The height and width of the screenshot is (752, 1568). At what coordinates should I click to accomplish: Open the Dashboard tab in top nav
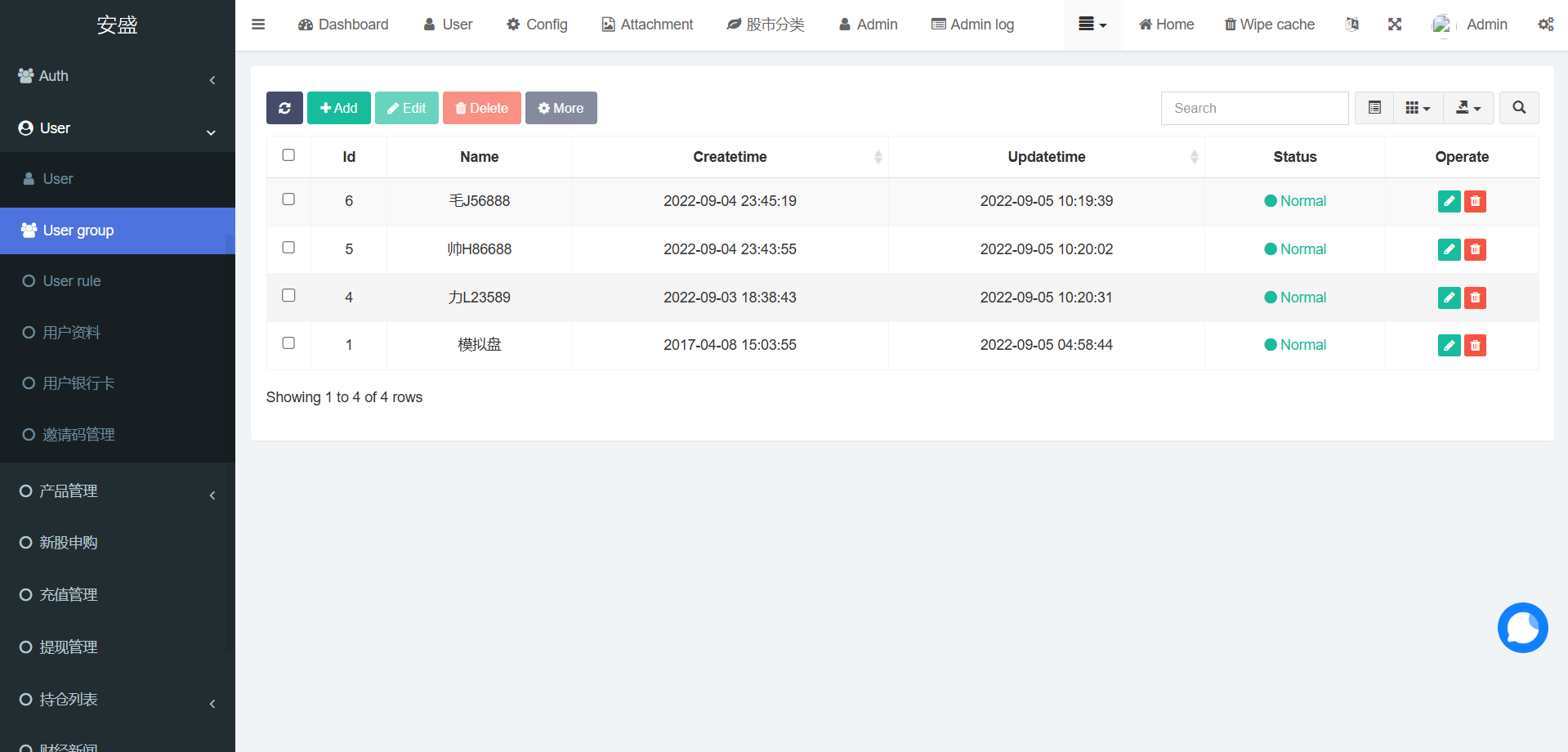pyautogui.click(x=343, y=25)
